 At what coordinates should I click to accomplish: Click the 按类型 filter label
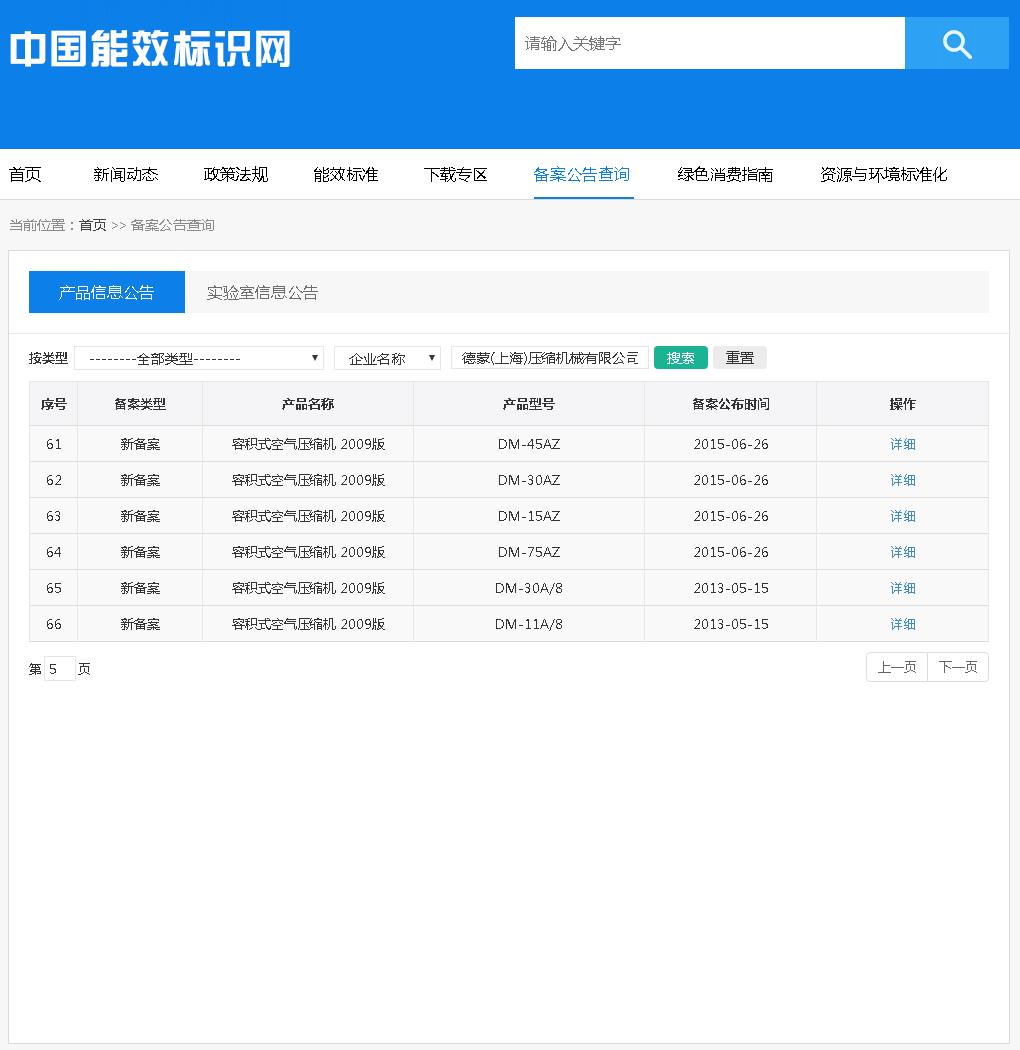click(48, 358)
